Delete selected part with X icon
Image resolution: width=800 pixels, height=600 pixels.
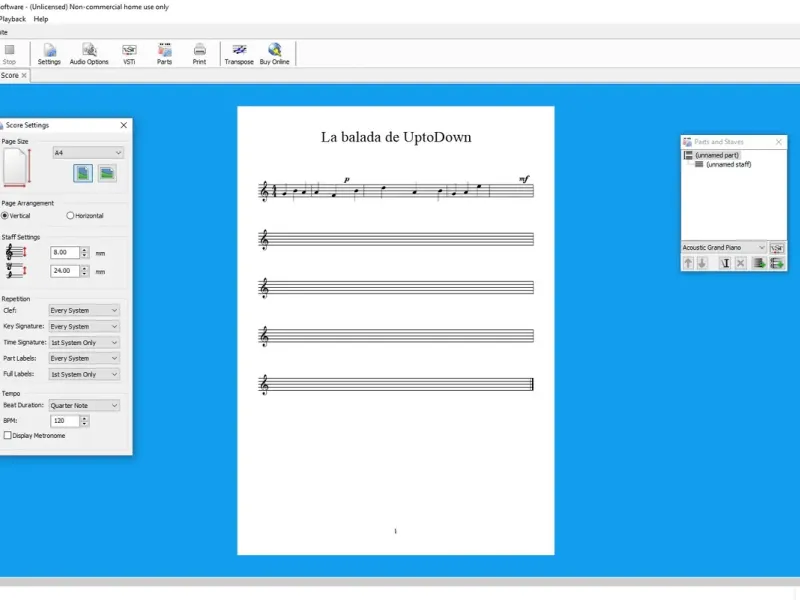pos(741,263)
